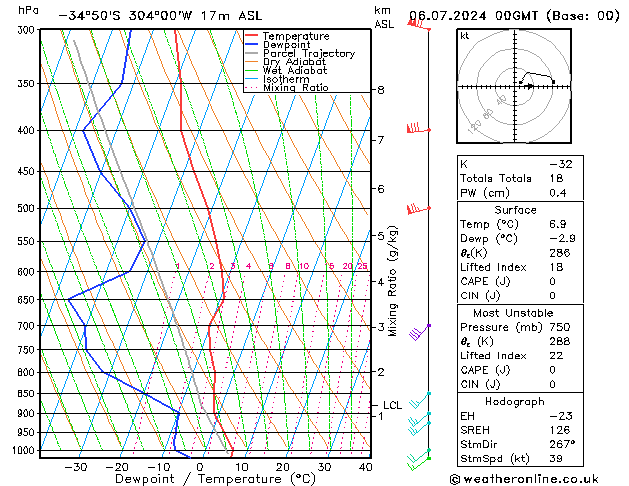Viewport: 629px width, 486px height.
Task: Click the 850 hPa pressure axis label
Action: point(28,394)
